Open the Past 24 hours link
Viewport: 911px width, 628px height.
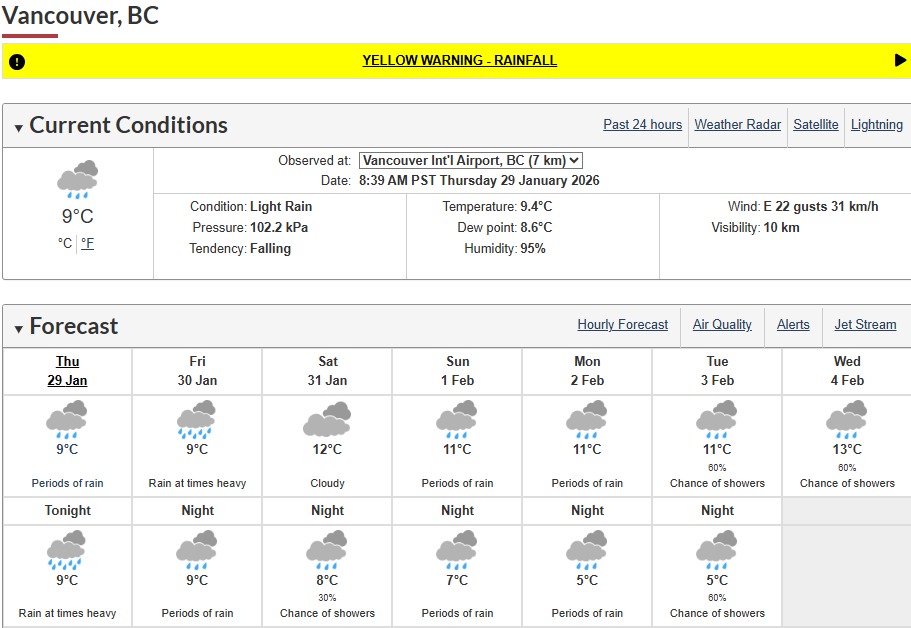(x=642, y=125)
